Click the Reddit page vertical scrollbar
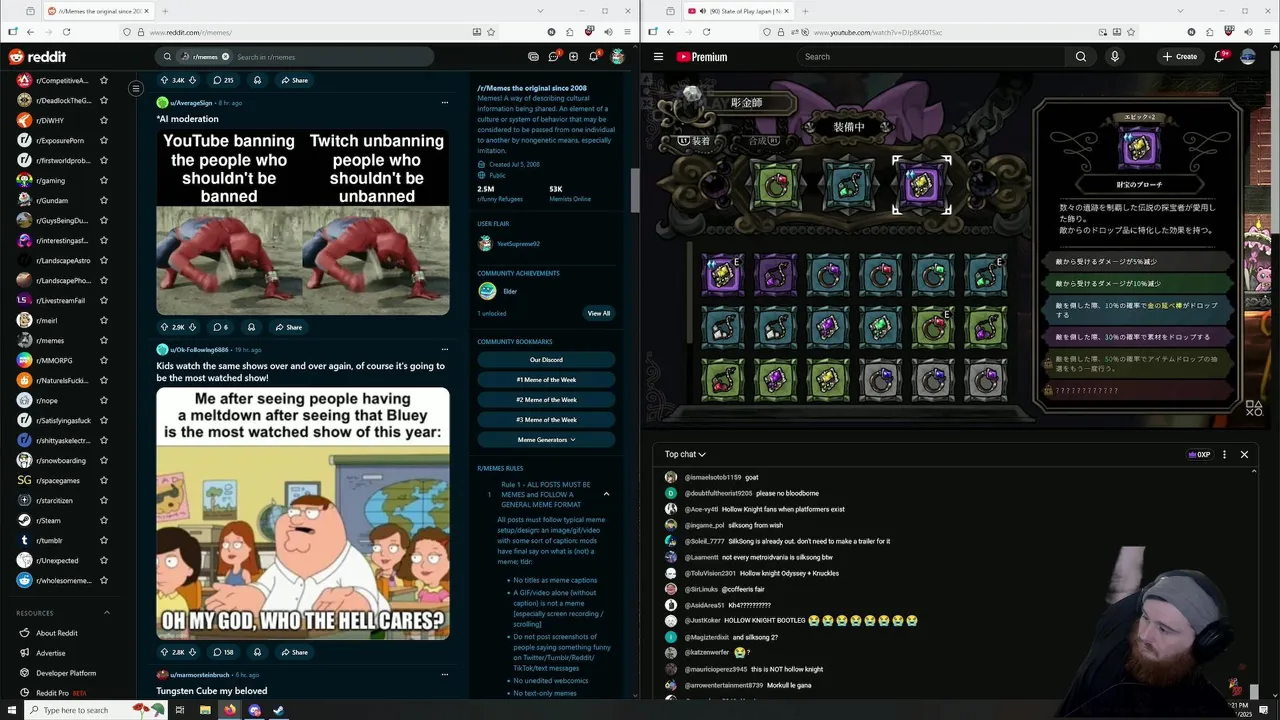 pos(634,190)
